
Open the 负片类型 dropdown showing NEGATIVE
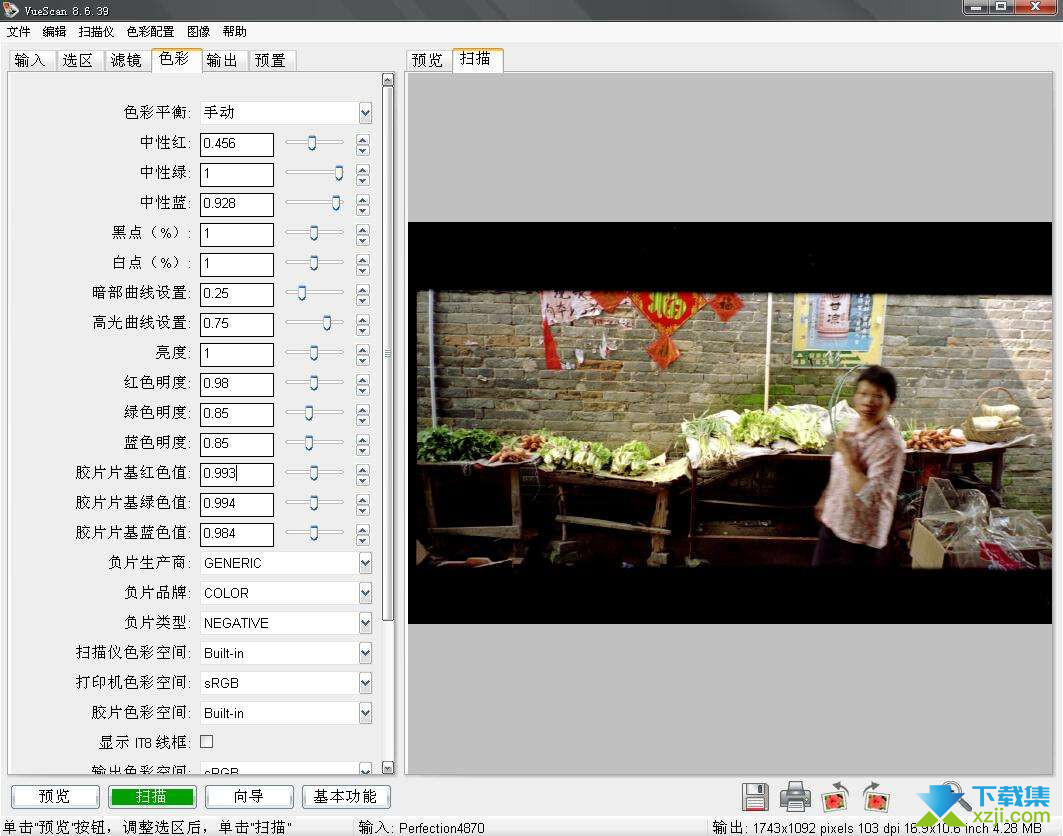coord(285,622)
